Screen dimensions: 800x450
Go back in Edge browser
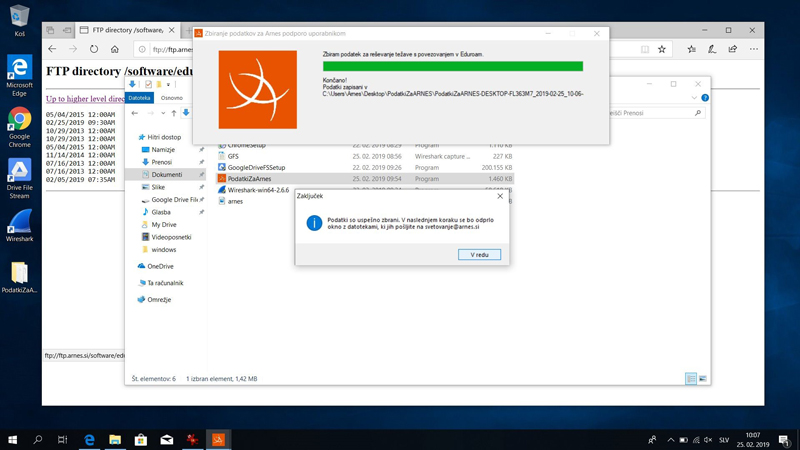tap(52, 49)
